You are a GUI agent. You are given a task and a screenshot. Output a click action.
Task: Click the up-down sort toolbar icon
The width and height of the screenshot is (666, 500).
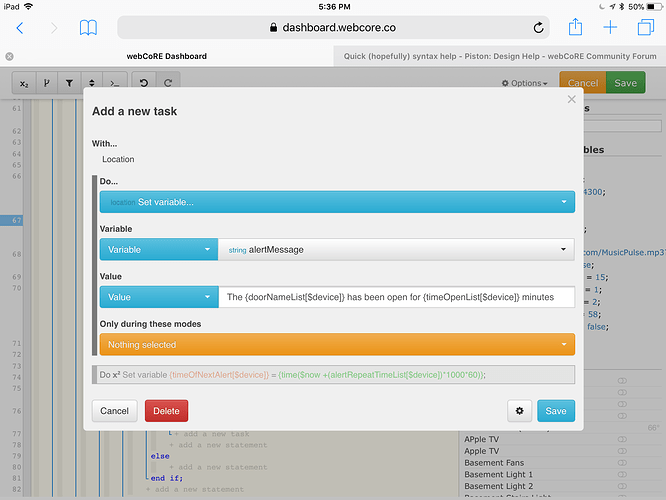pyautogui.click(x=92, y=83)
